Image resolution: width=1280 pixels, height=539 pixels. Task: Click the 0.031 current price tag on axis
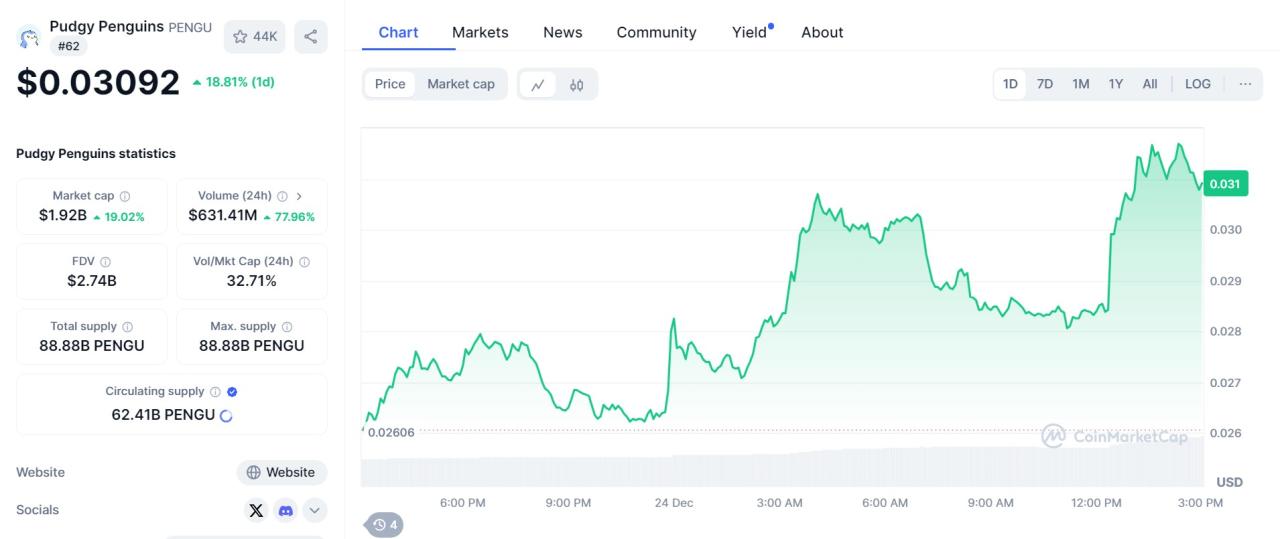[x=1224, y=184]
